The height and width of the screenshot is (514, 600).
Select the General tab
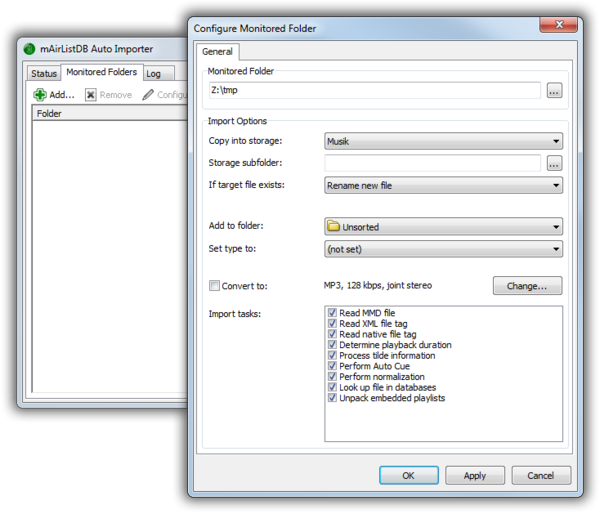click(217, 52)
